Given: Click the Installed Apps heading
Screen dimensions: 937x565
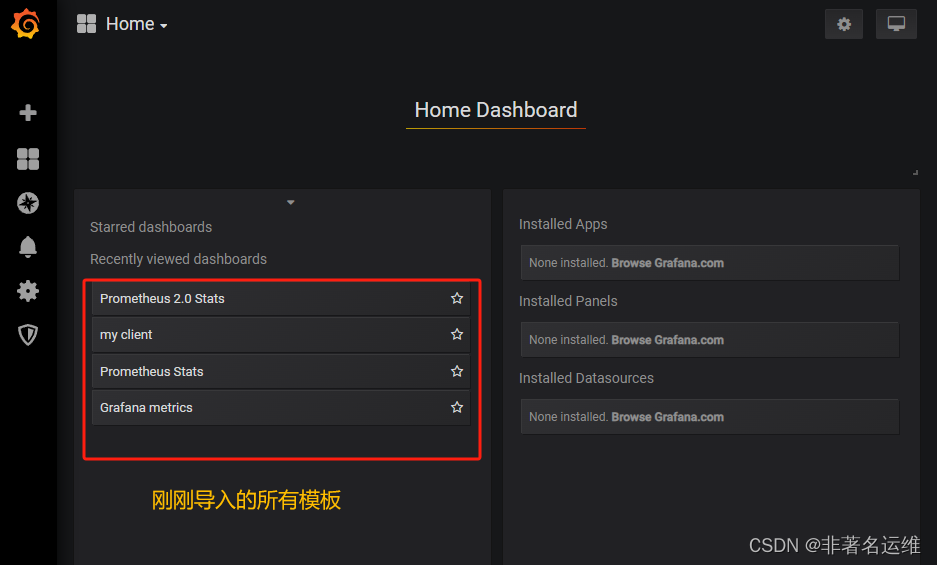Looking at the screenshot, I should pyautogui.click(x=562, y=224).
